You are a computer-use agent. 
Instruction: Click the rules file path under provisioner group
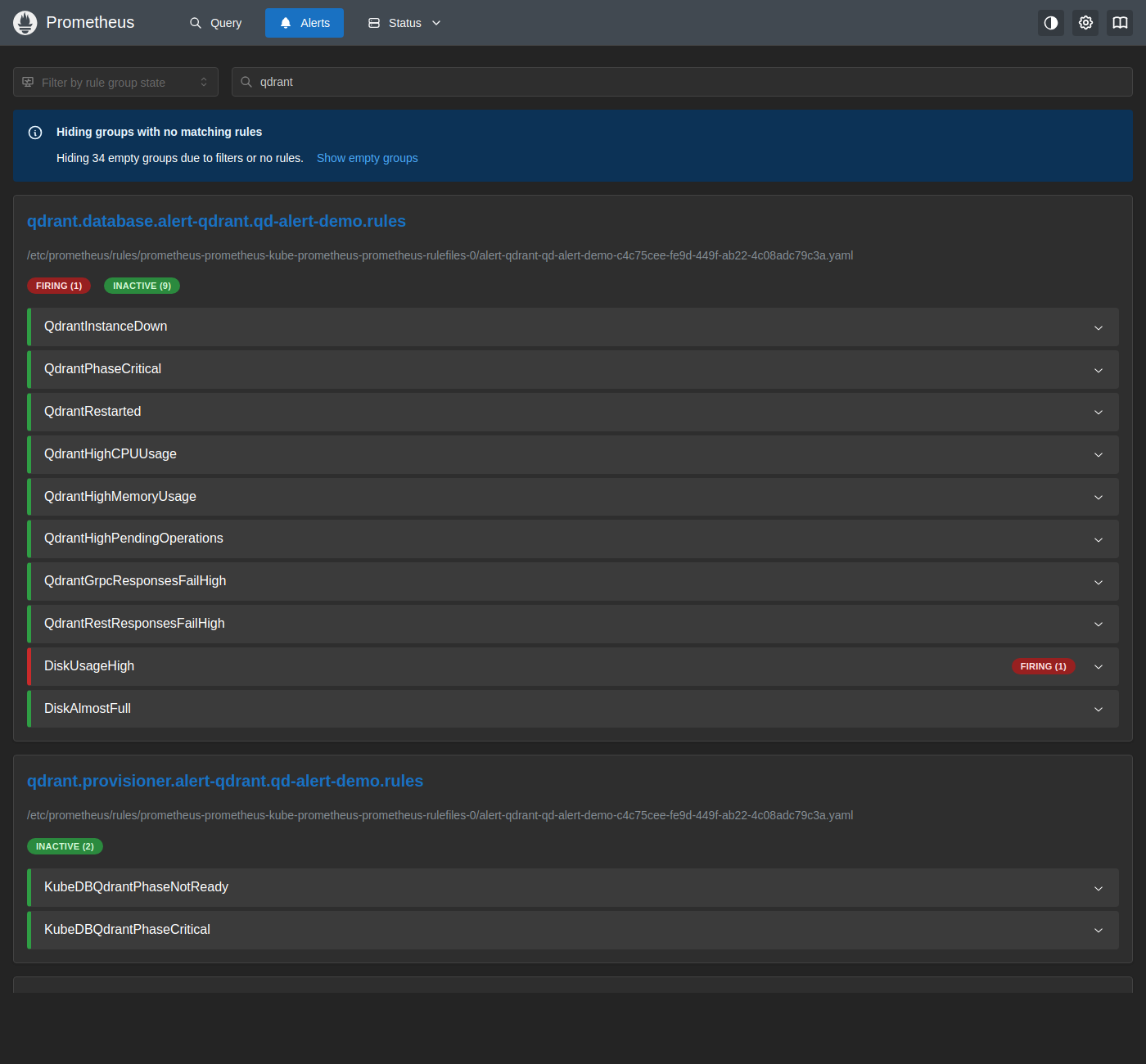(x=440, y=815)
